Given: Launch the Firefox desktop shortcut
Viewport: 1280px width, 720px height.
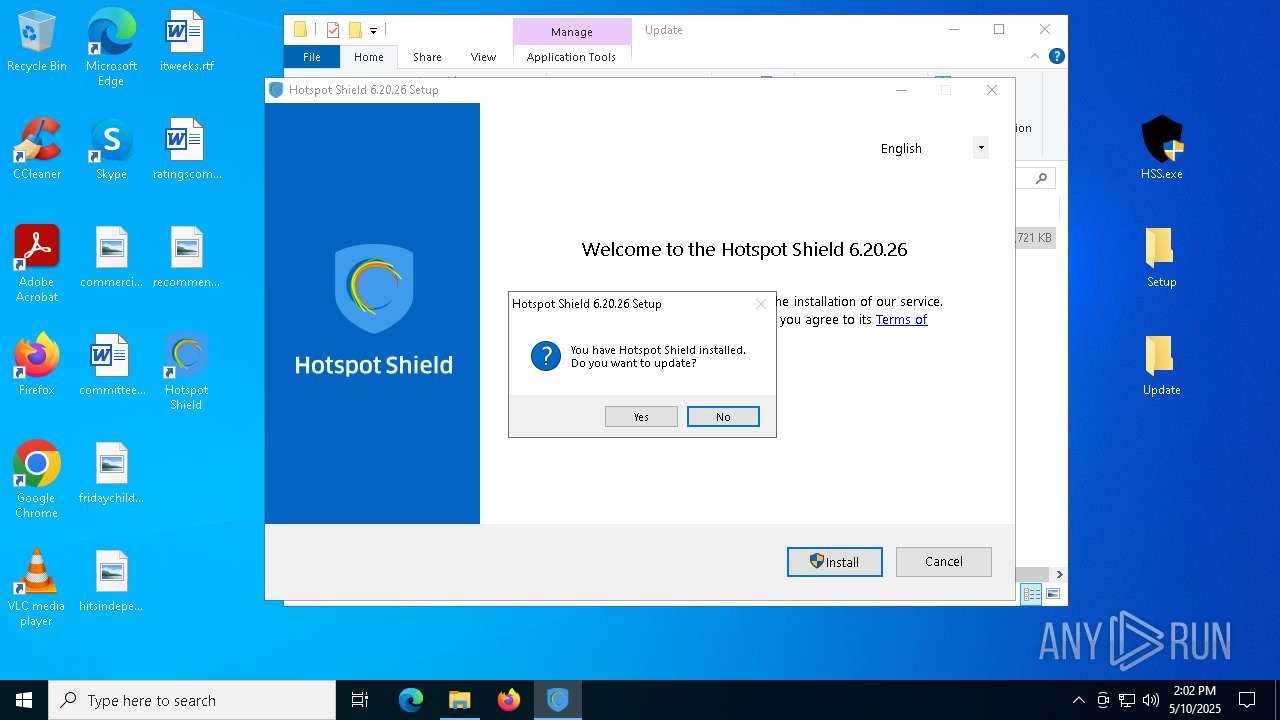Looking at the screenshot, I should (x=37, y=366).
